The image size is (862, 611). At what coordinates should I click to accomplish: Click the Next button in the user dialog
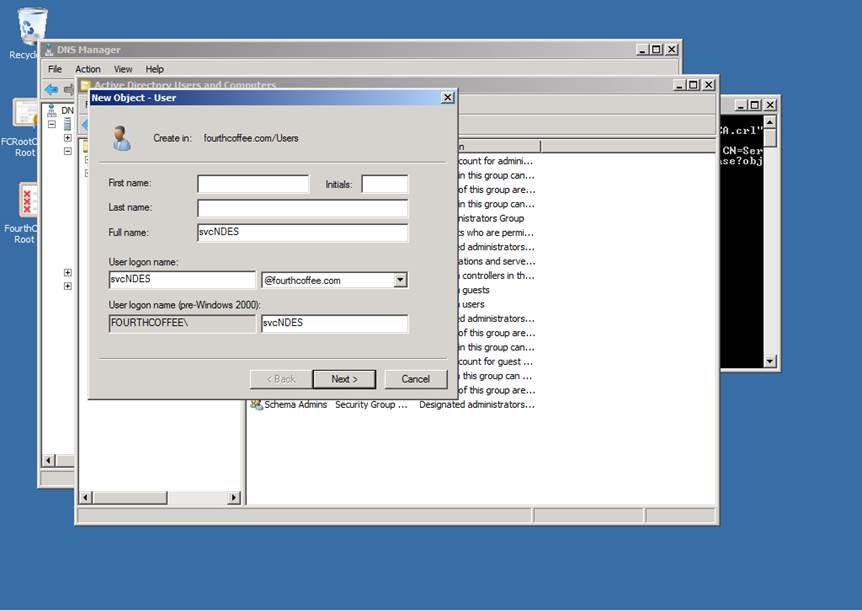343,379
